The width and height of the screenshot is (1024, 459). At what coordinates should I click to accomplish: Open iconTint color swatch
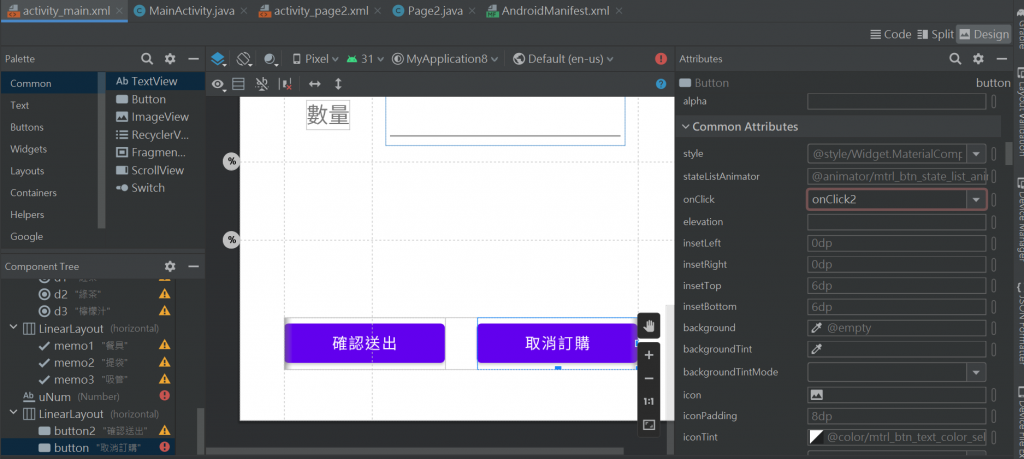pos(816,437)
